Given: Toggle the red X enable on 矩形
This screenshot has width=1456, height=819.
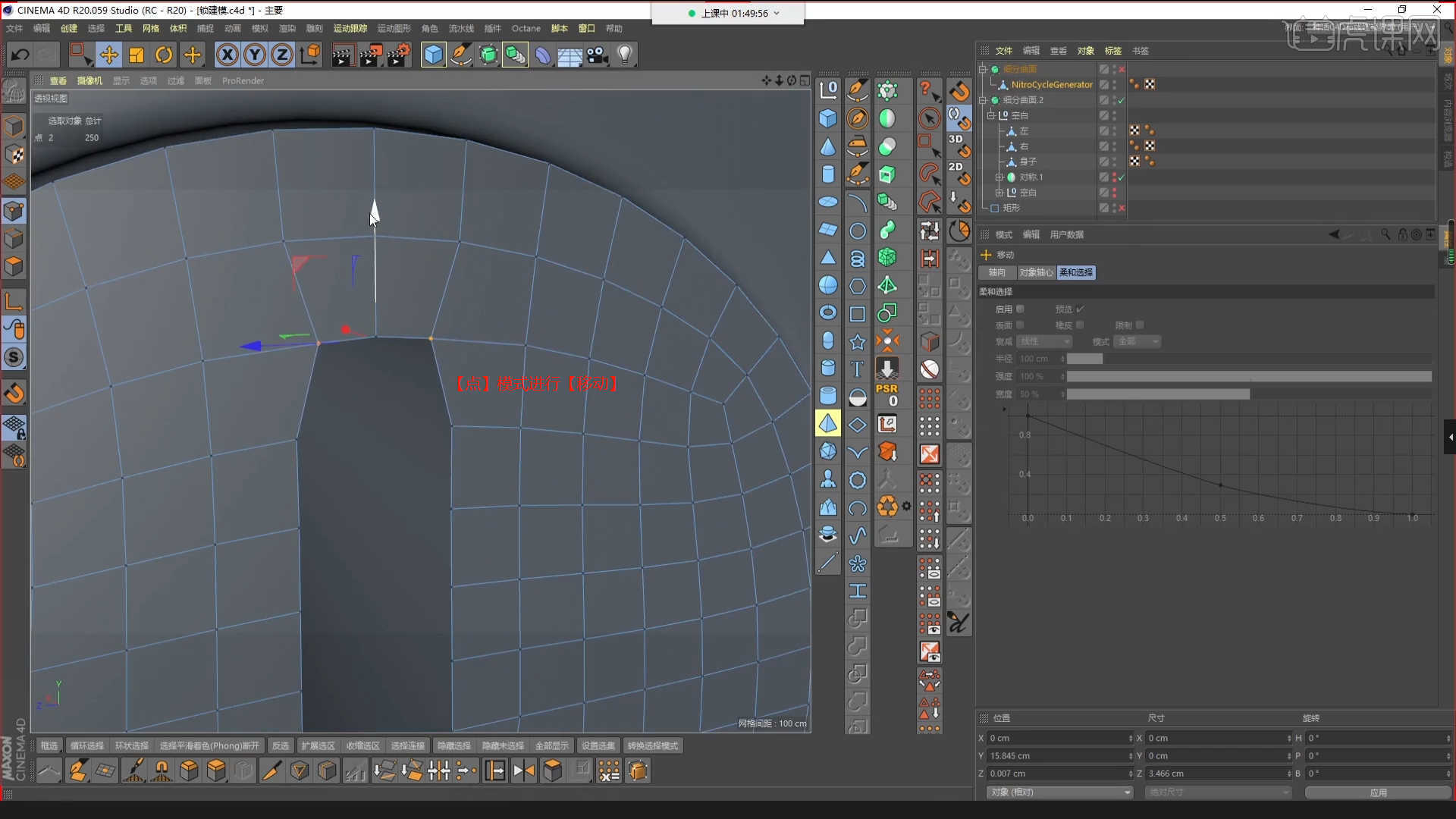Looking at the screenshot, I should click(x=1122, y=208).
